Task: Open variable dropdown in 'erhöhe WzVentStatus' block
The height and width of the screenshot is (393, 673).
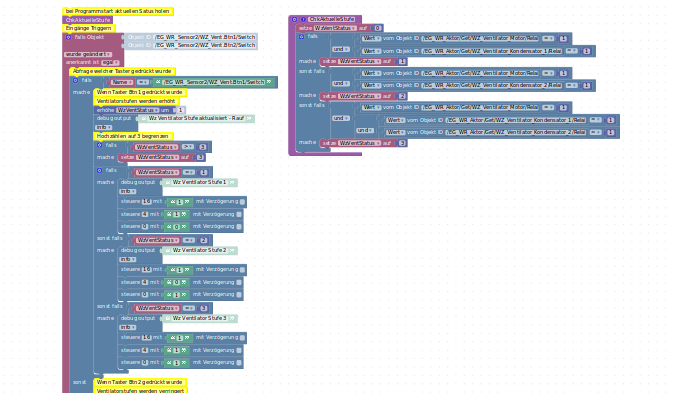Action: [137, 110]
